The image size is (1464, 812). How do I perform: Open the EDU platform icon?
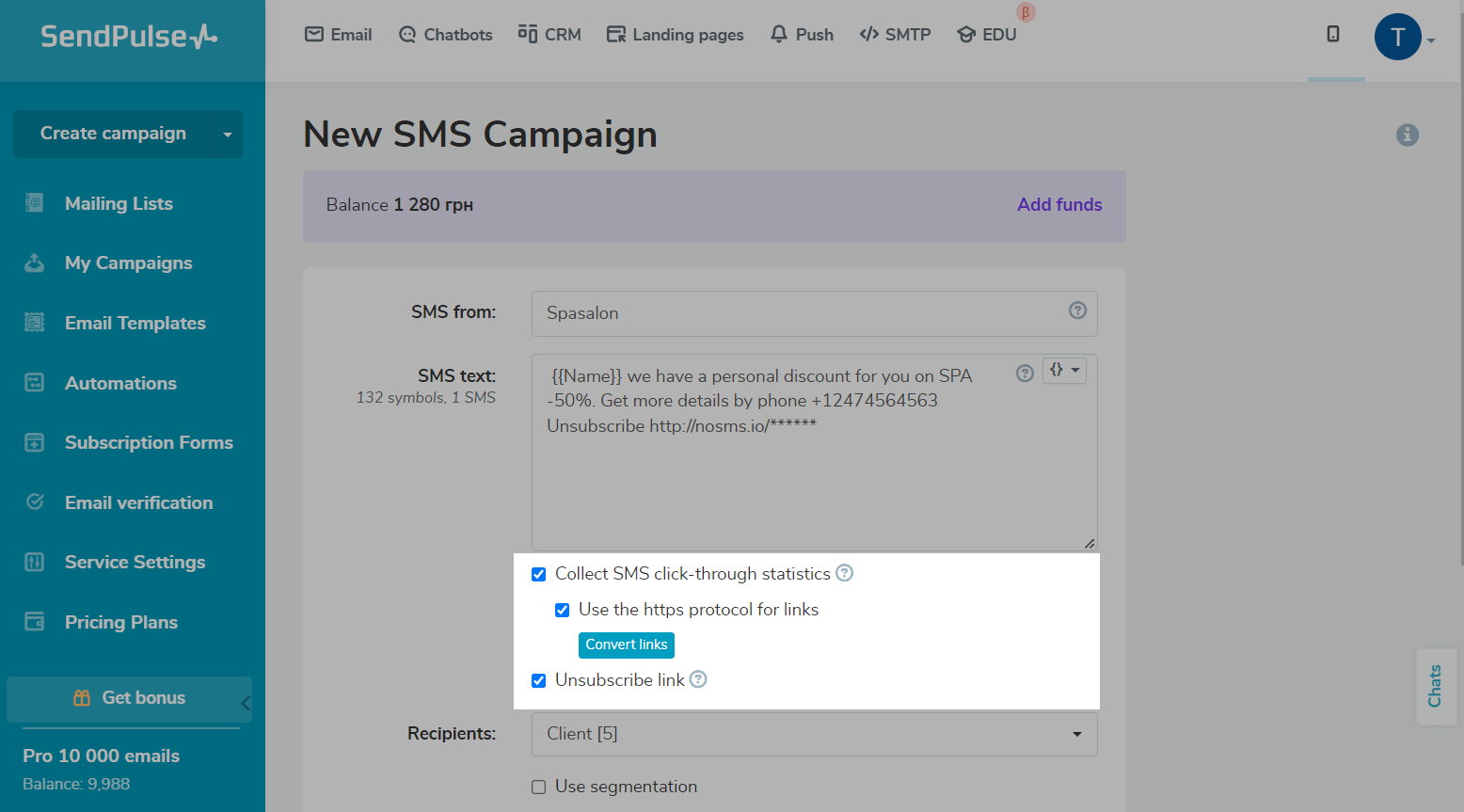tap(966, 34)
